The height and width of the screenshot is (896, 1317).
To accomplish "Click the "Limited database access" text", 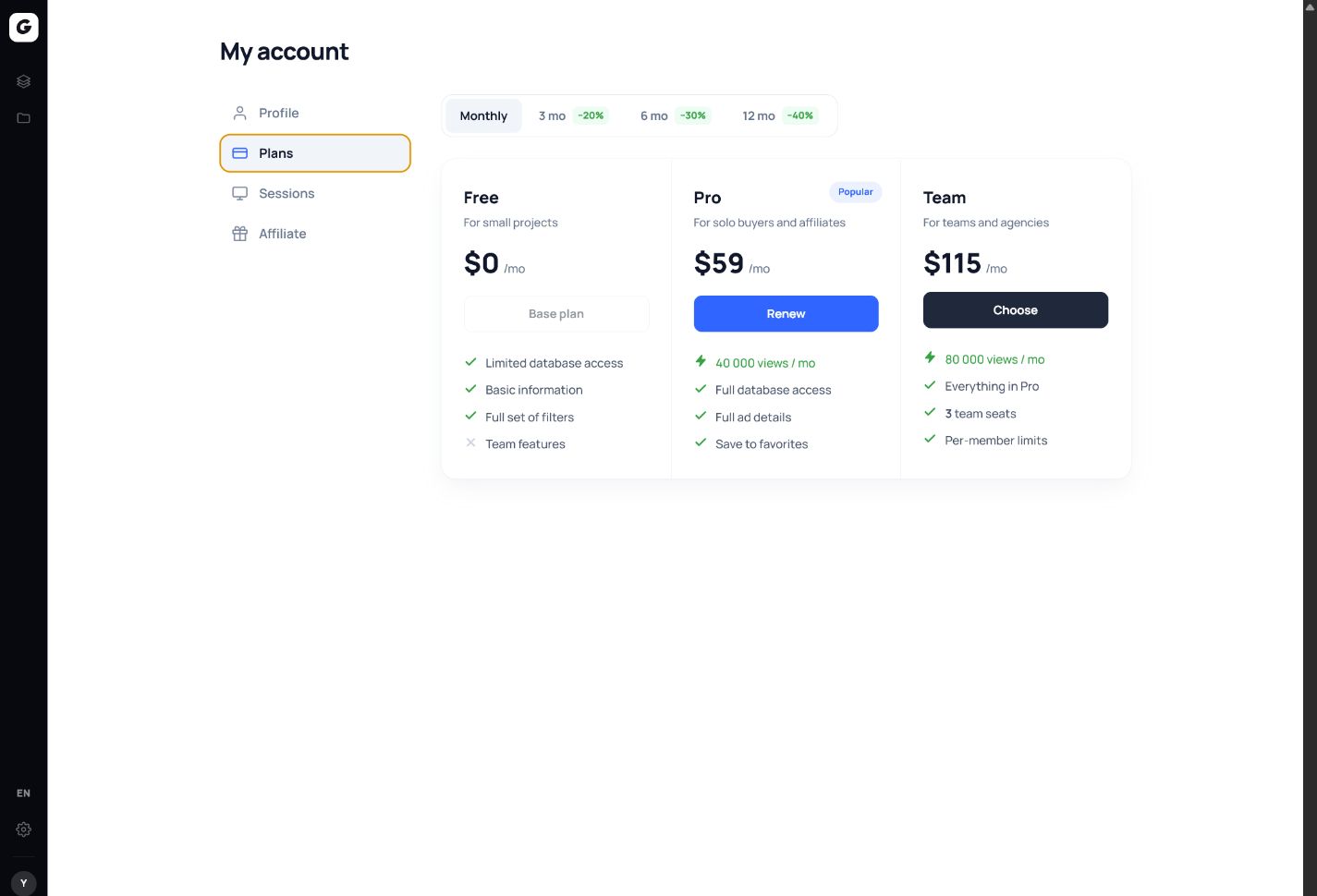I will [x=555, y=363].
